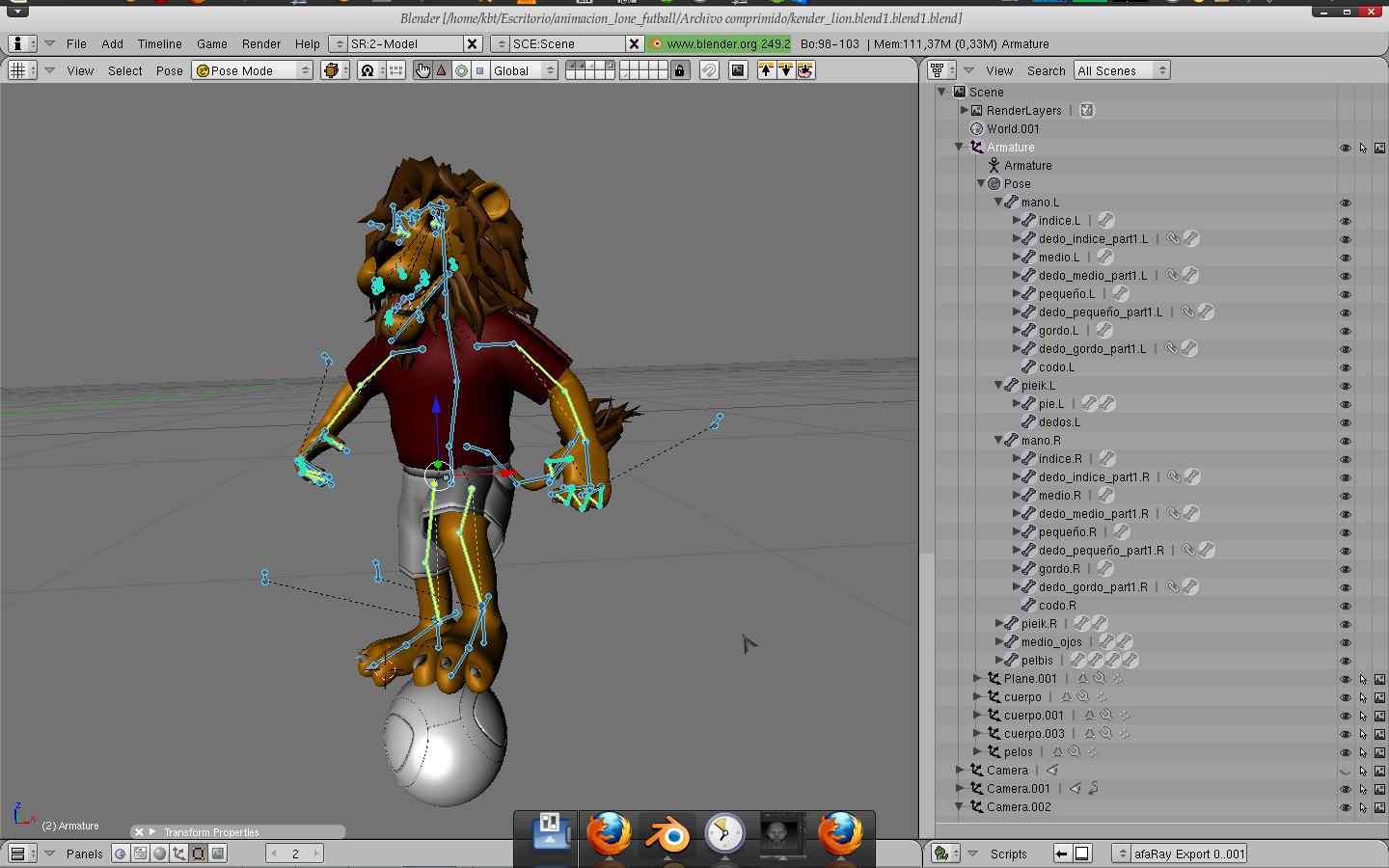The width and height of the screenshot is (1389, 868).
Task: Select the medio_ojos bone row
Action: pyautogui.click(x=1051, y=642)
